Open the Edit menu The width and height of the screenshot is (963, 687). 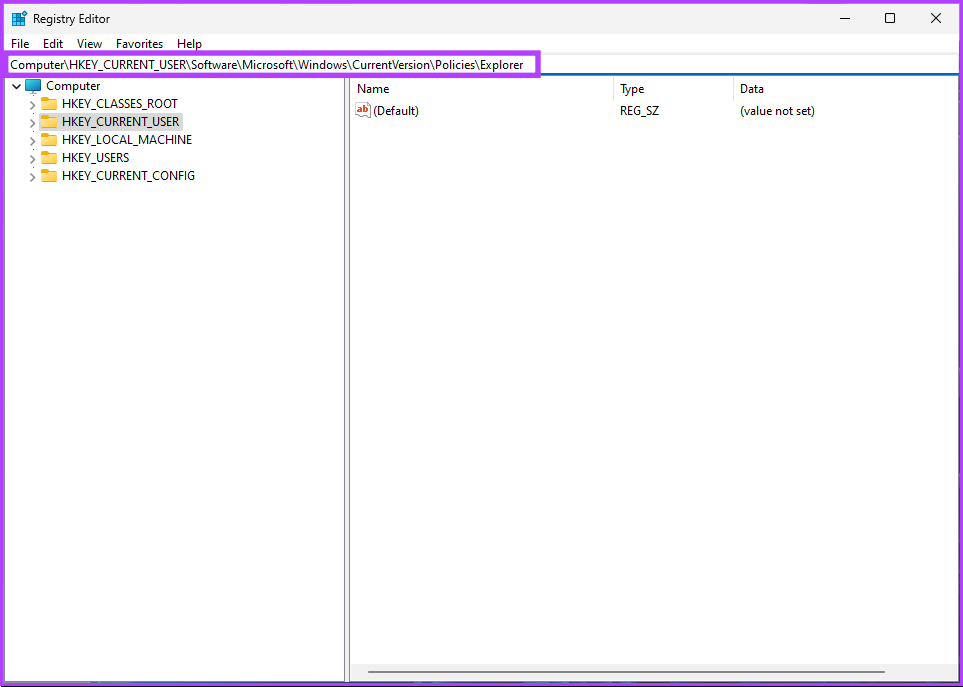click(x=53, y=44)
